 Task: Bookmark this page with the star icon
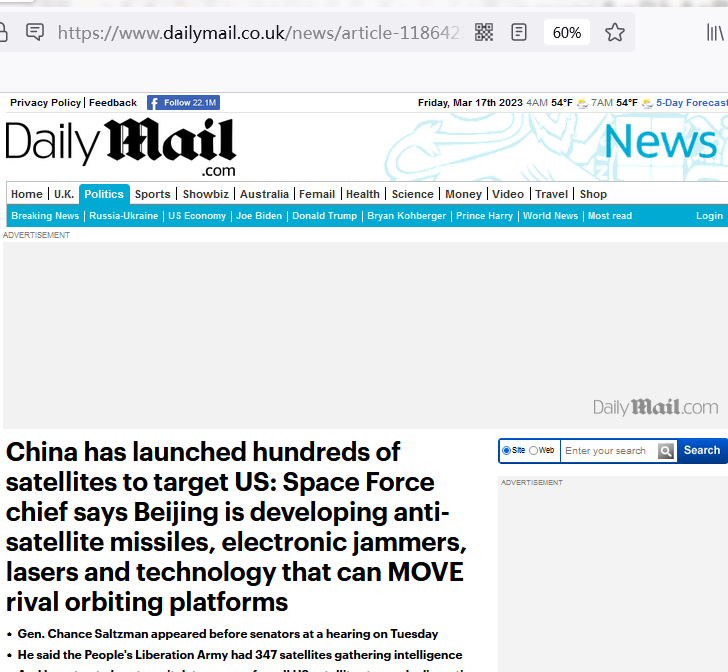tap(615, 33)
